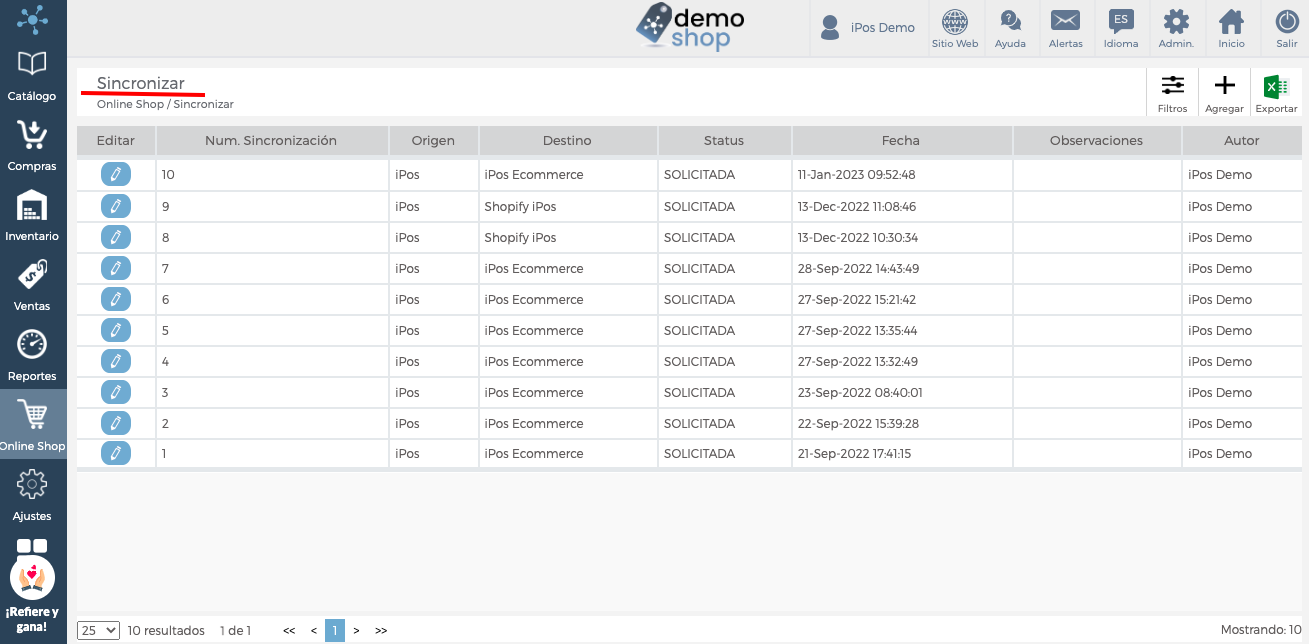Viewport: 1309px width, 644px height.
Task: Go to Inicio home icon
Action: [x=1232, y=28]
